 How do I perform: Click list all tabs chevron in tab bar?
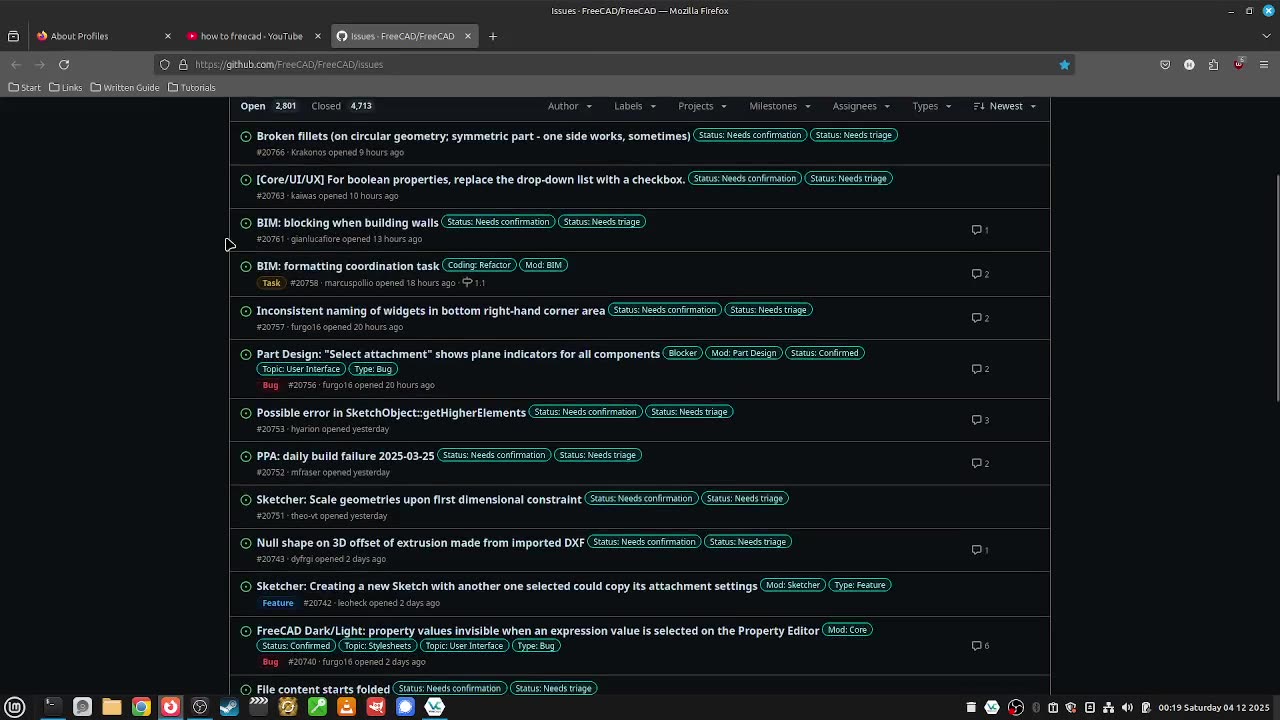pyautogui.click(x=1266, y=36)
